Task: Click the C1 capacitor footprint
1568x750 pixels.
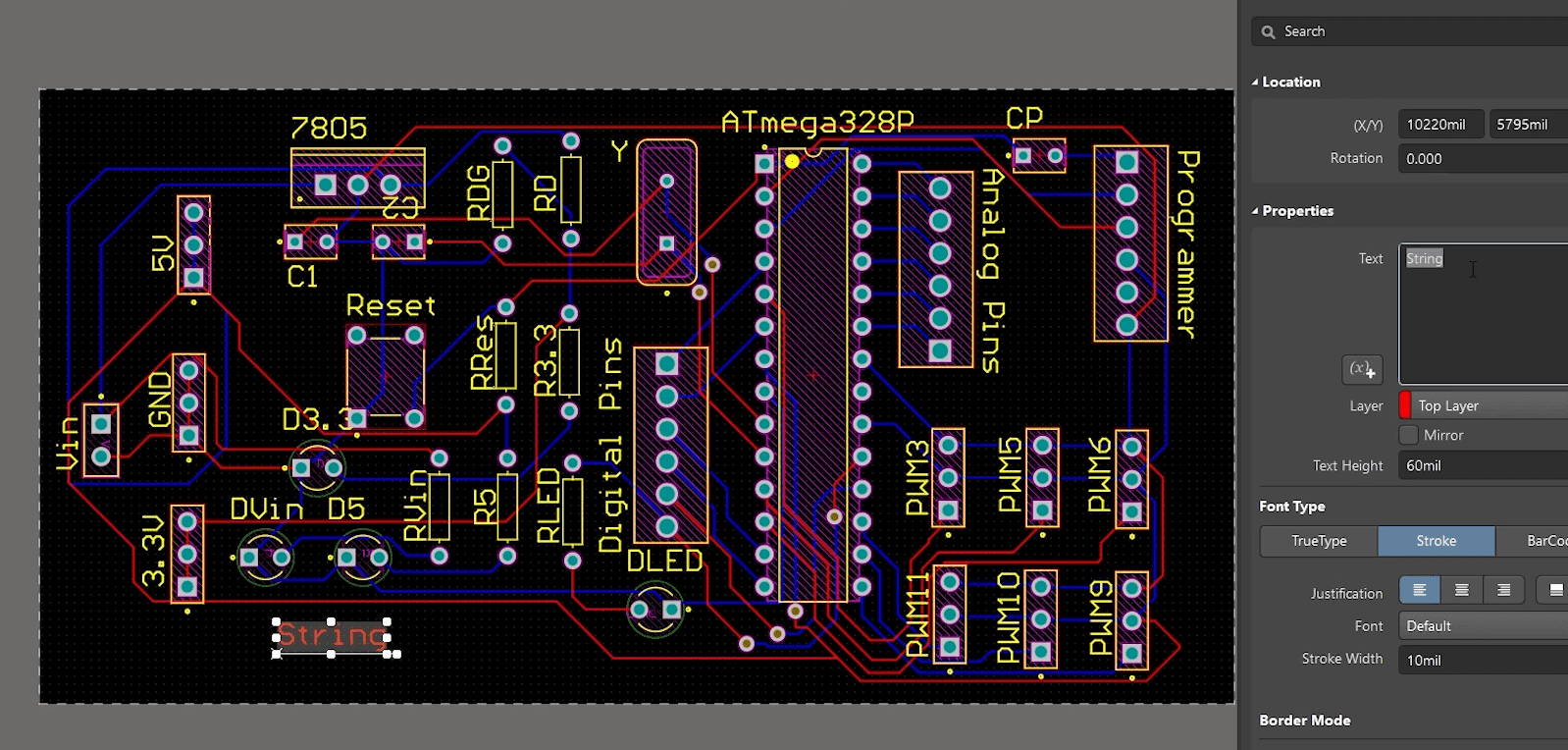Action: click(310, 241)
